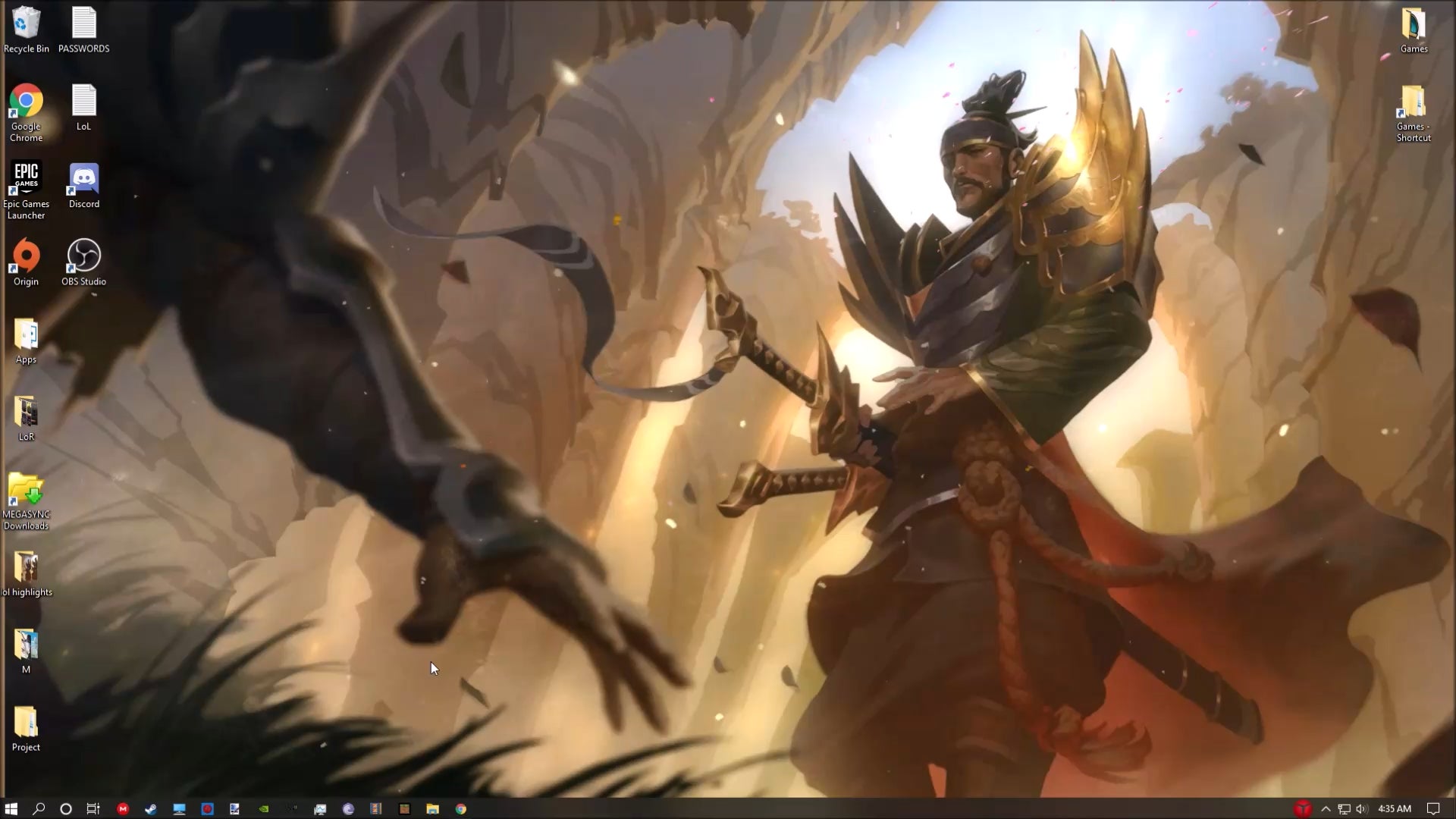This screenshot has height=819, width=1456.
Task: Click the red tray icon beside chevron
Action: point(1303,809)
